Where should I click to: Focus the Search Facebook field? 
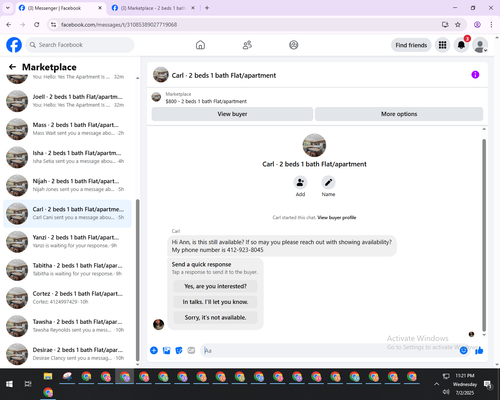pyautogui.click(x=80, y=45)
